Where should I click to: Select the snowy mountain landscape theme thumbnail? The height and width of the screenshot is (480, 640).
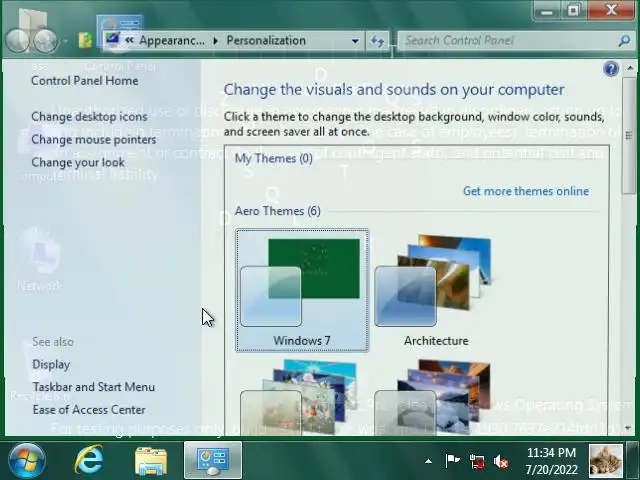click(x=436, y=397)
